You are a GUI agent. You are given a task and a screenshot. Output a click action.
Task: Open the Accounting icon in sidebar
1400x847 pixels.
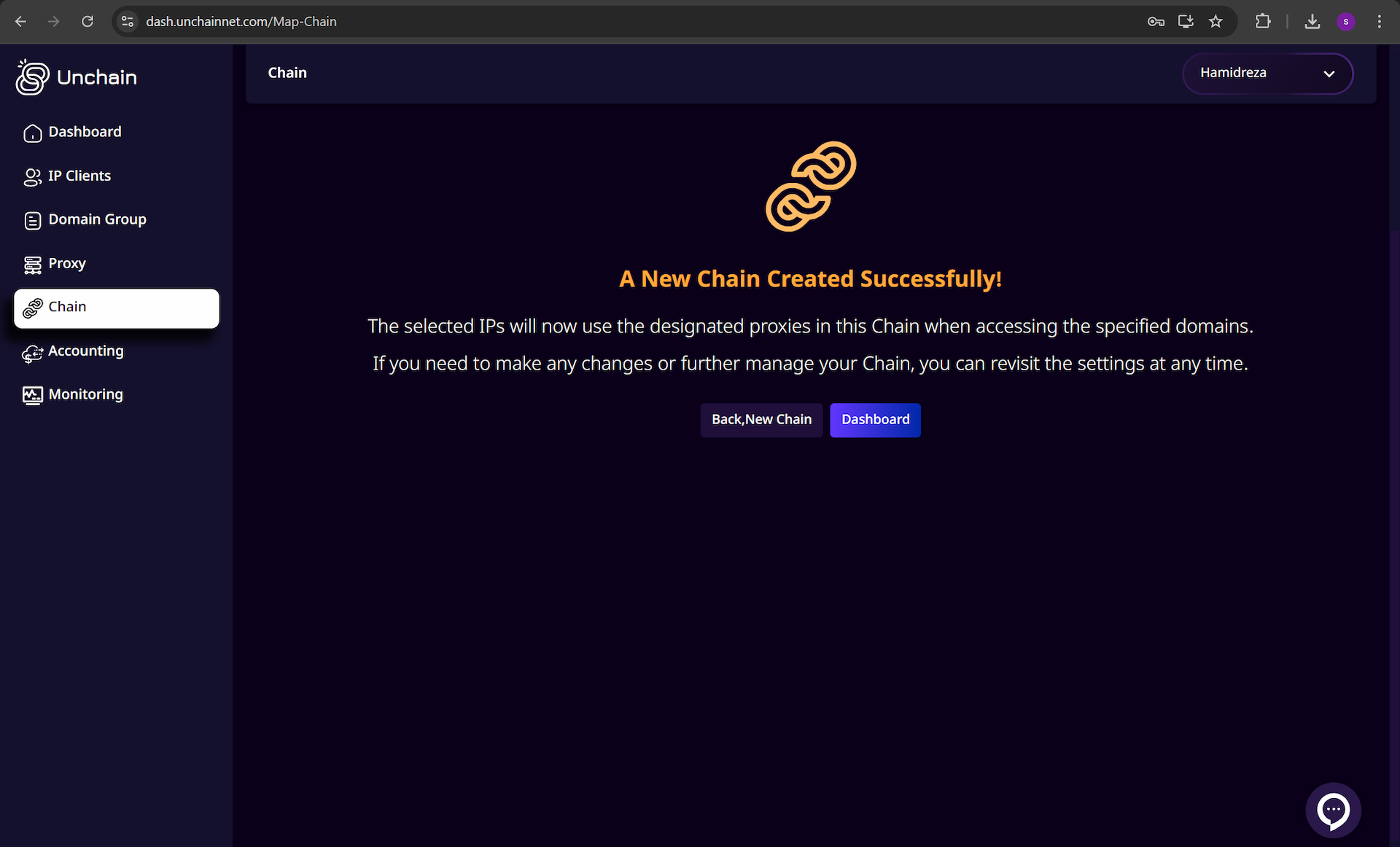pyautogui.click(x=32, y=354)
